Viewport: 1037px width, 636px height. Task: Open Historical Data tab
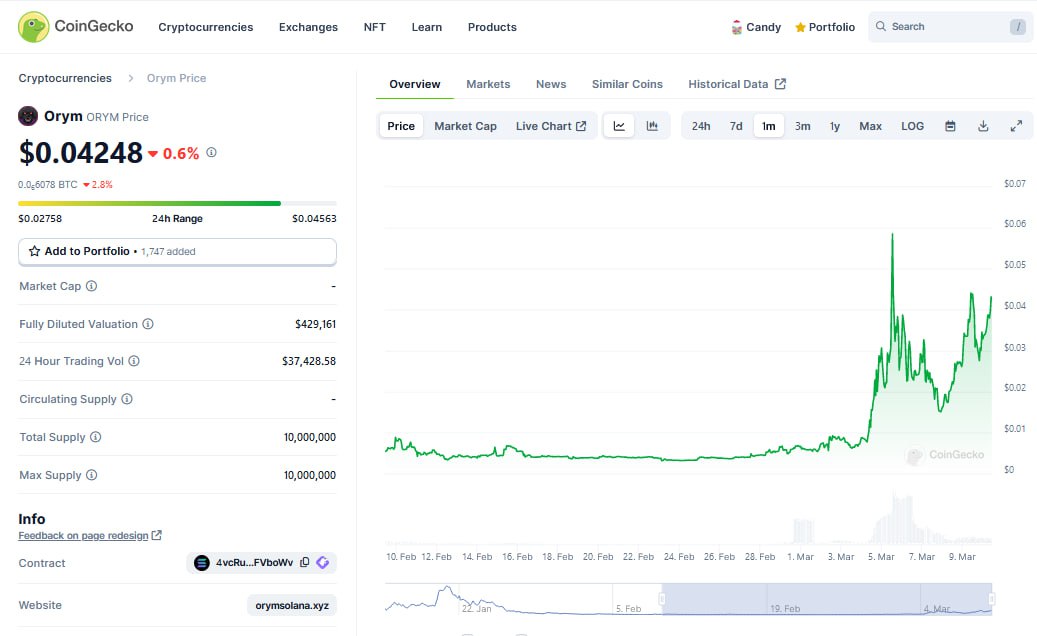click(737, 84)
